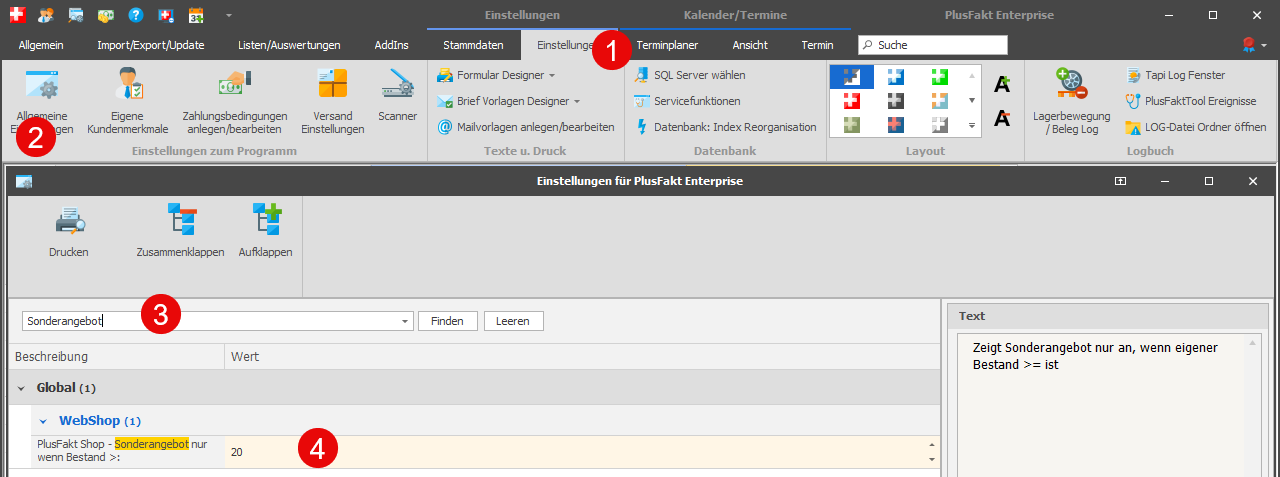Click the Wert column header
The width and height of the screenshot is (1280, 477).
click(x=582, y=356)
